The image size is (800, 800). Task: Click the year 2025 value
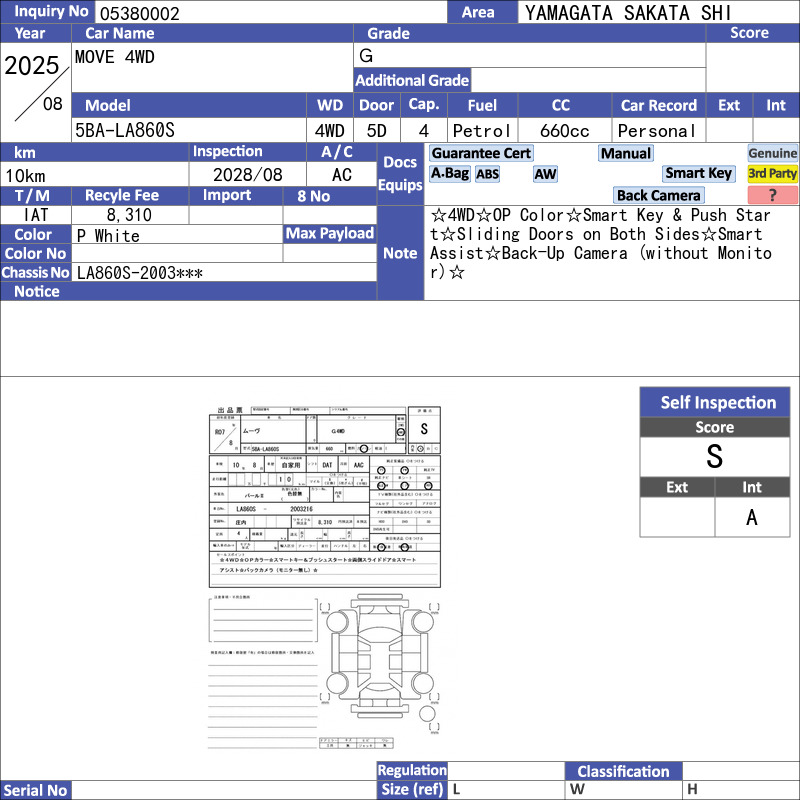(x=32, y=66)
